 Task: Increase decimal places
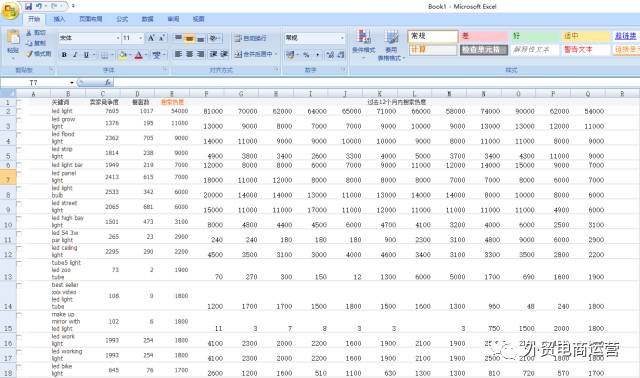(330, 55)
